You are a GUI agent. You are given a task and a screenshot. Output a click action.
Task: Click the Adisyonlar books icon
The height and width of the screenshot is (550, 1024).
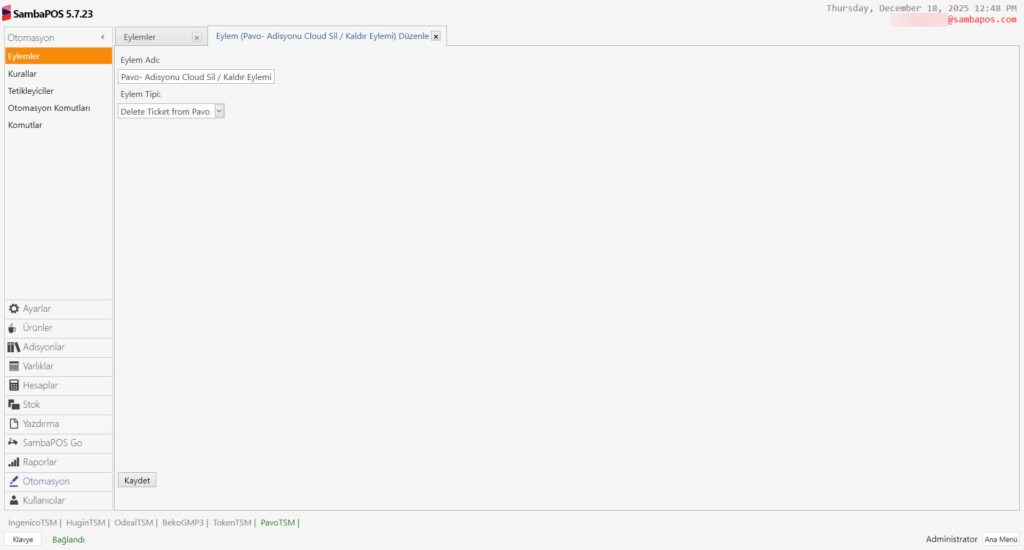(14, 347)
